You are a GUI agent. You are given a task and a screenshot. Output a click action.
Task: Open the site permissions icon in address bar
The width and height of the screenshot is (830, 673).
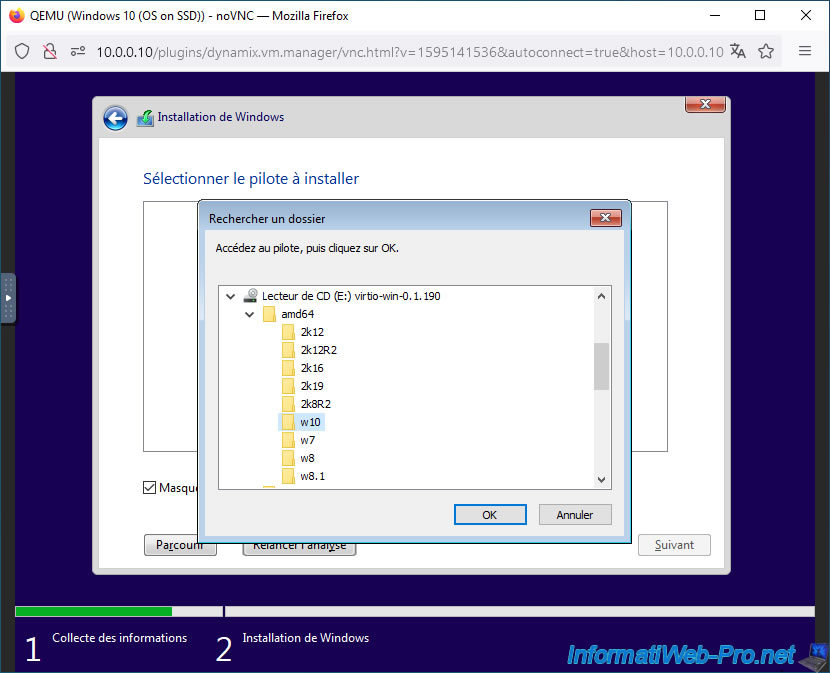tap(78, 51)
